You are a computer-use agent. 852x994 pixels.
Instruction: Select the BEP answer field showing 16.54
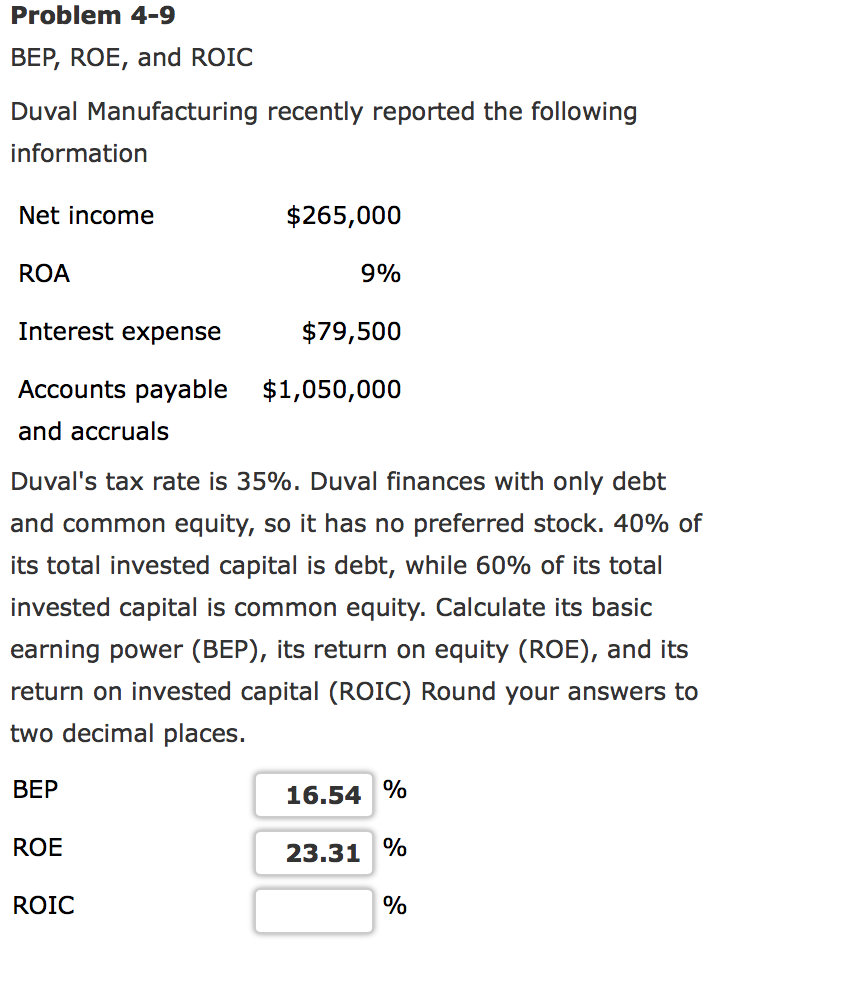click(x=313, y=795)
